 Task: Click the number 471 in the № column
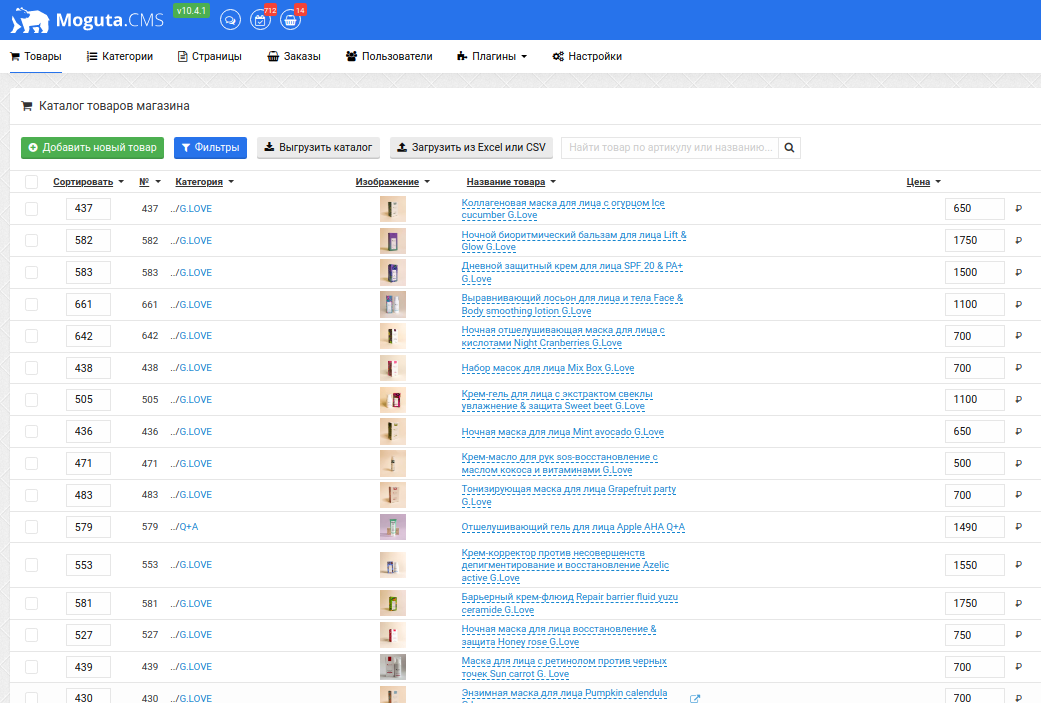[x=150, y=463]
